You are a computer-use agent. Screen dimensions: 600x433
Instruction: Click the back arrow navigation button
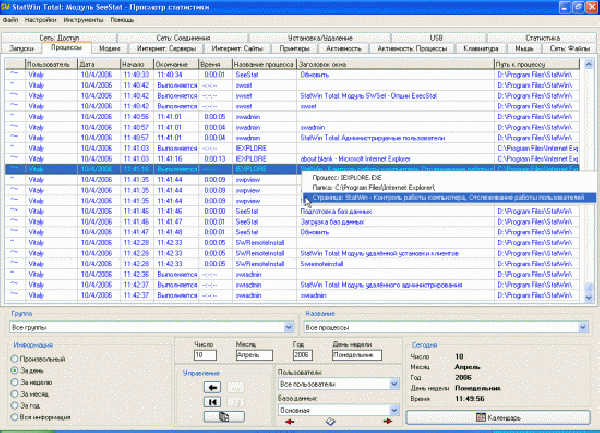pos(212,387)
